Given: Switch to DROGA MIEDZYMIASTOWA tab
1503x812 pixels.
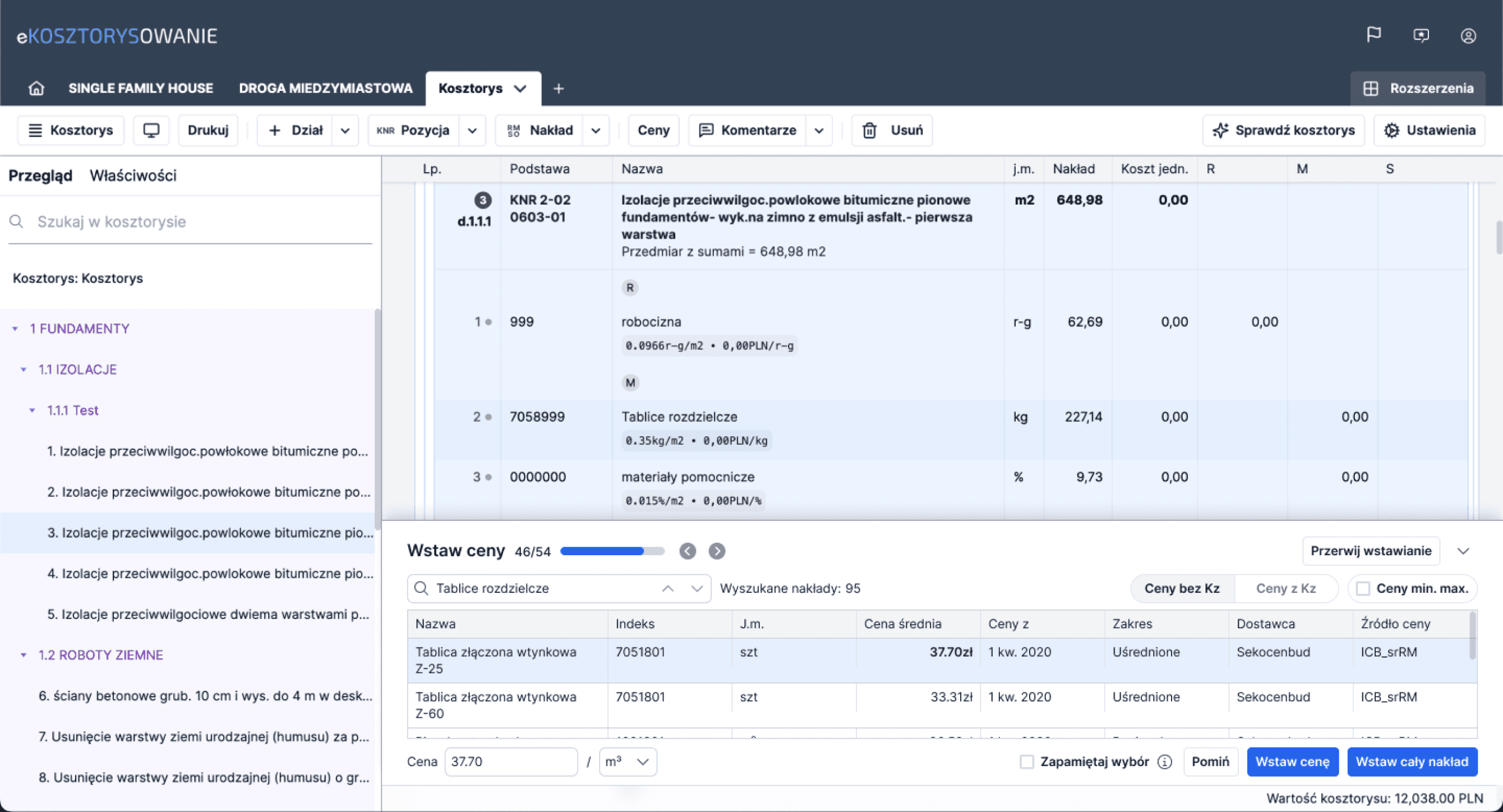Looking at the screenshot, I should (326, 88).
